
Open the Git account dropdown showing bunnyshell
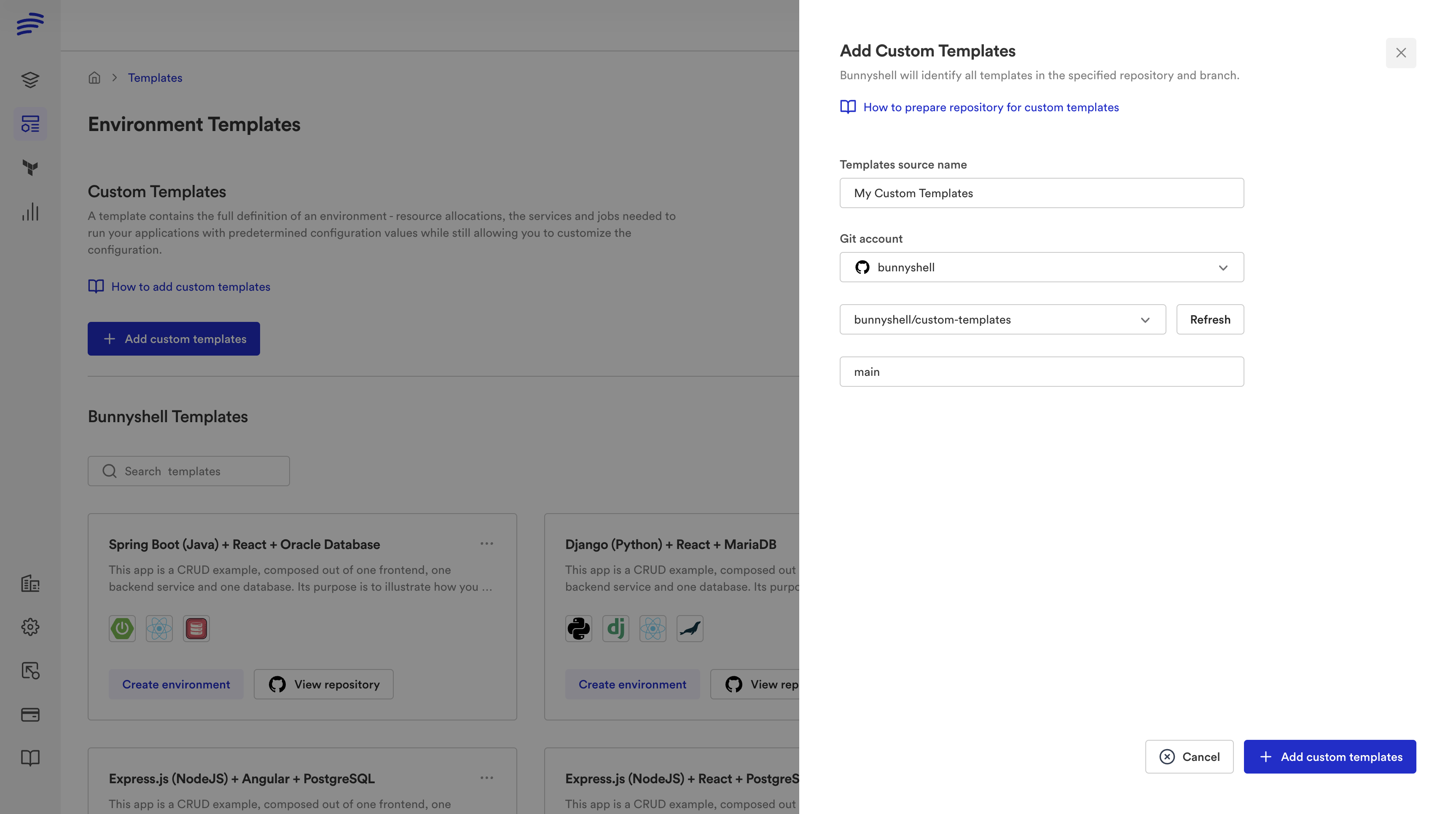[1040, 267]
